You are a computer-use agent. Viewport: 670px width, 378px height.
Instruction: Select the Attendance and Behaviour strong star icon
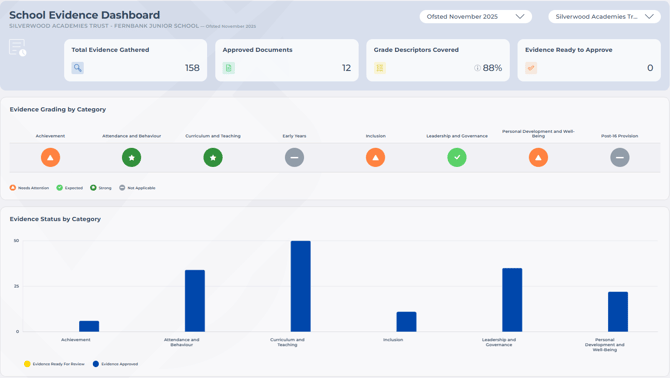(132, 158)
